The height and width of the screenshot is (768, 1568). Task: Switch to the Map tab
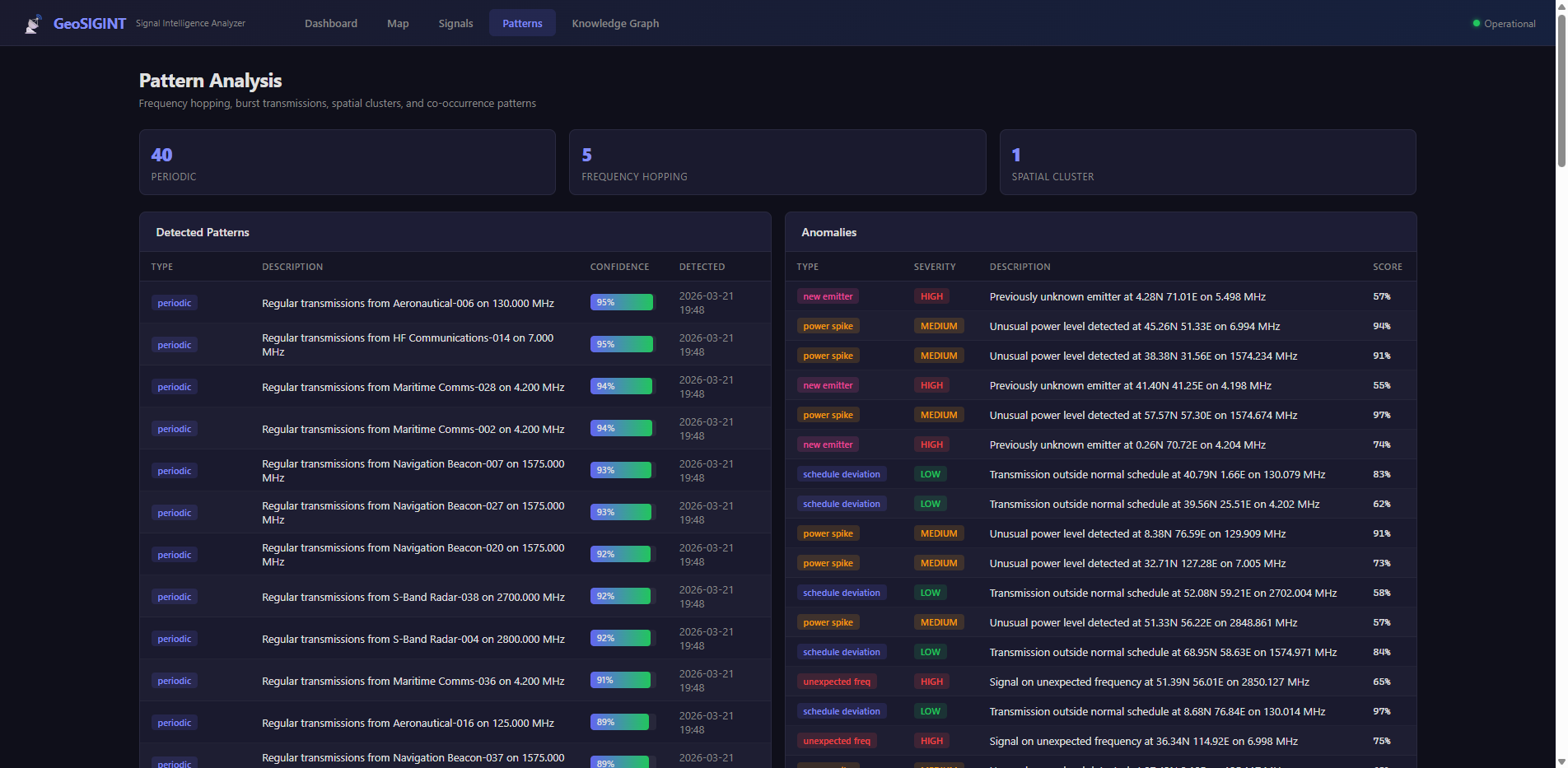[x=398, y=24]
